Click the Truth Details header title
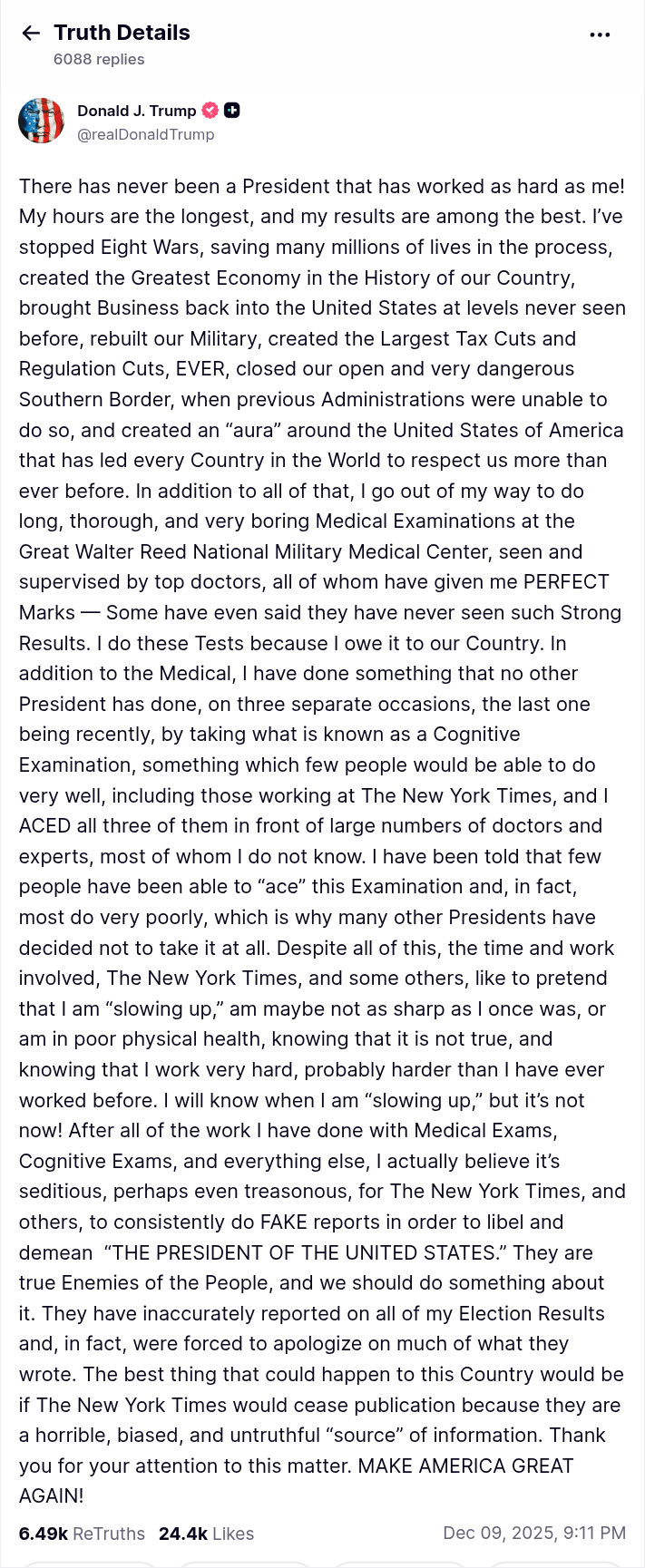 coord(122,33)
